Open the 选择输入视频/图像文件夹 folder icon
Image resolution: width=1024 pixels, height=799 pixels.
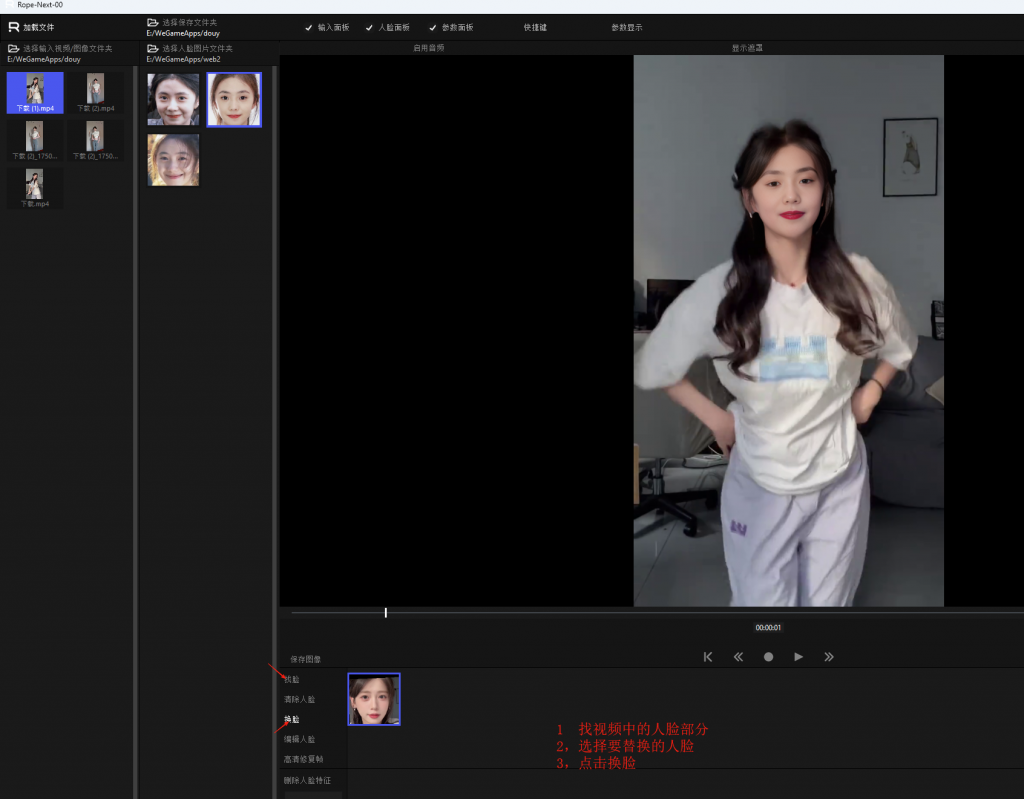(13, 48)
